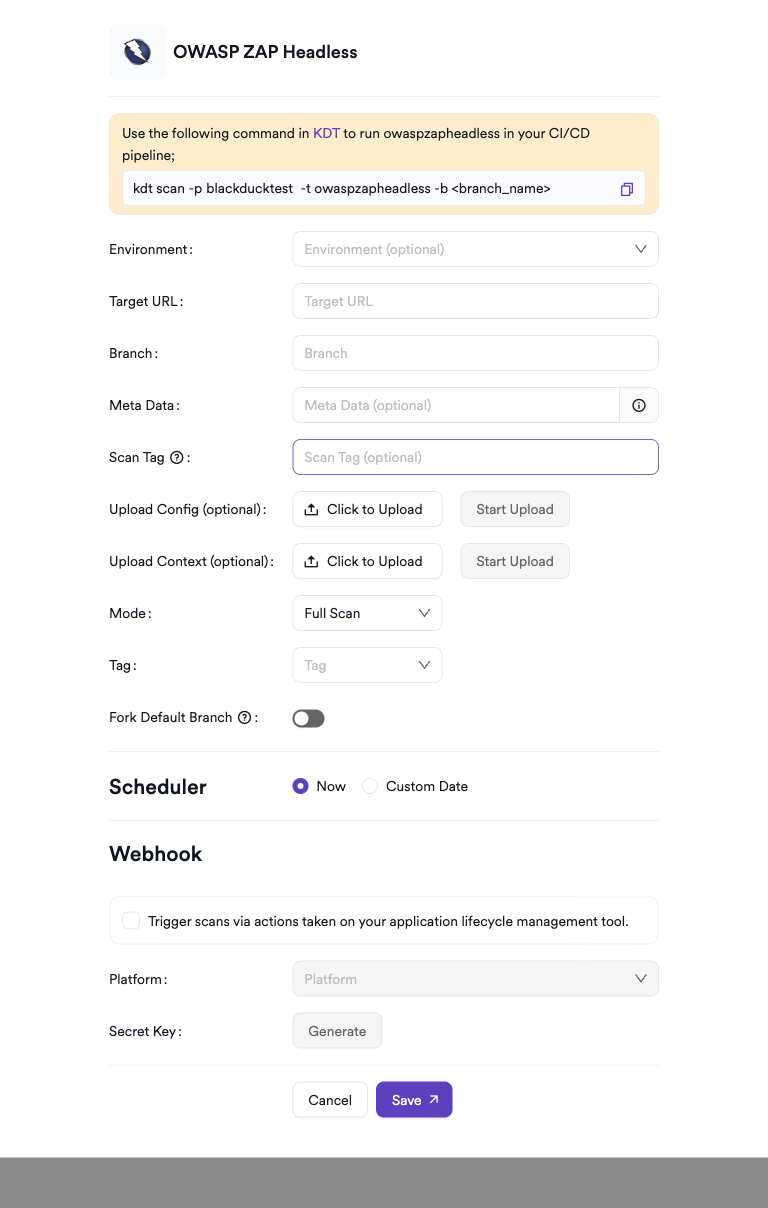
Task: Select the Custom Date scheduler option
Action: click(x=370, y=786)
